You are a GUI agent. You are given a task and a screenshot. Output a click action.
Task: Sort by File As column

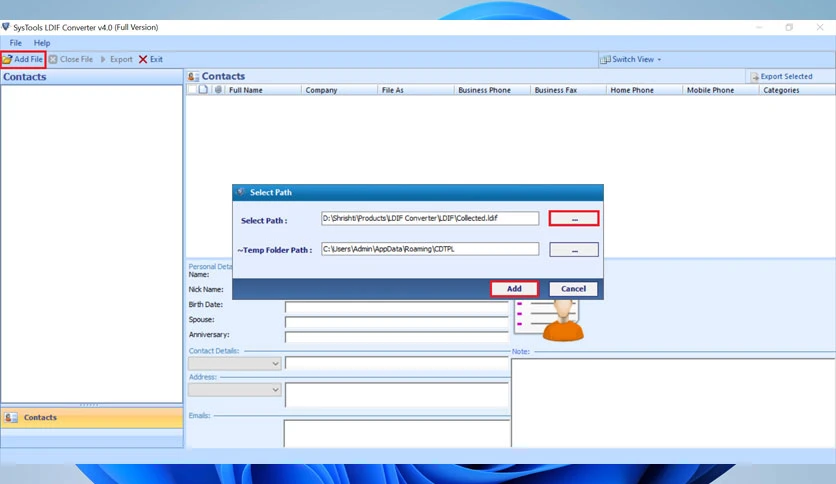416,90
